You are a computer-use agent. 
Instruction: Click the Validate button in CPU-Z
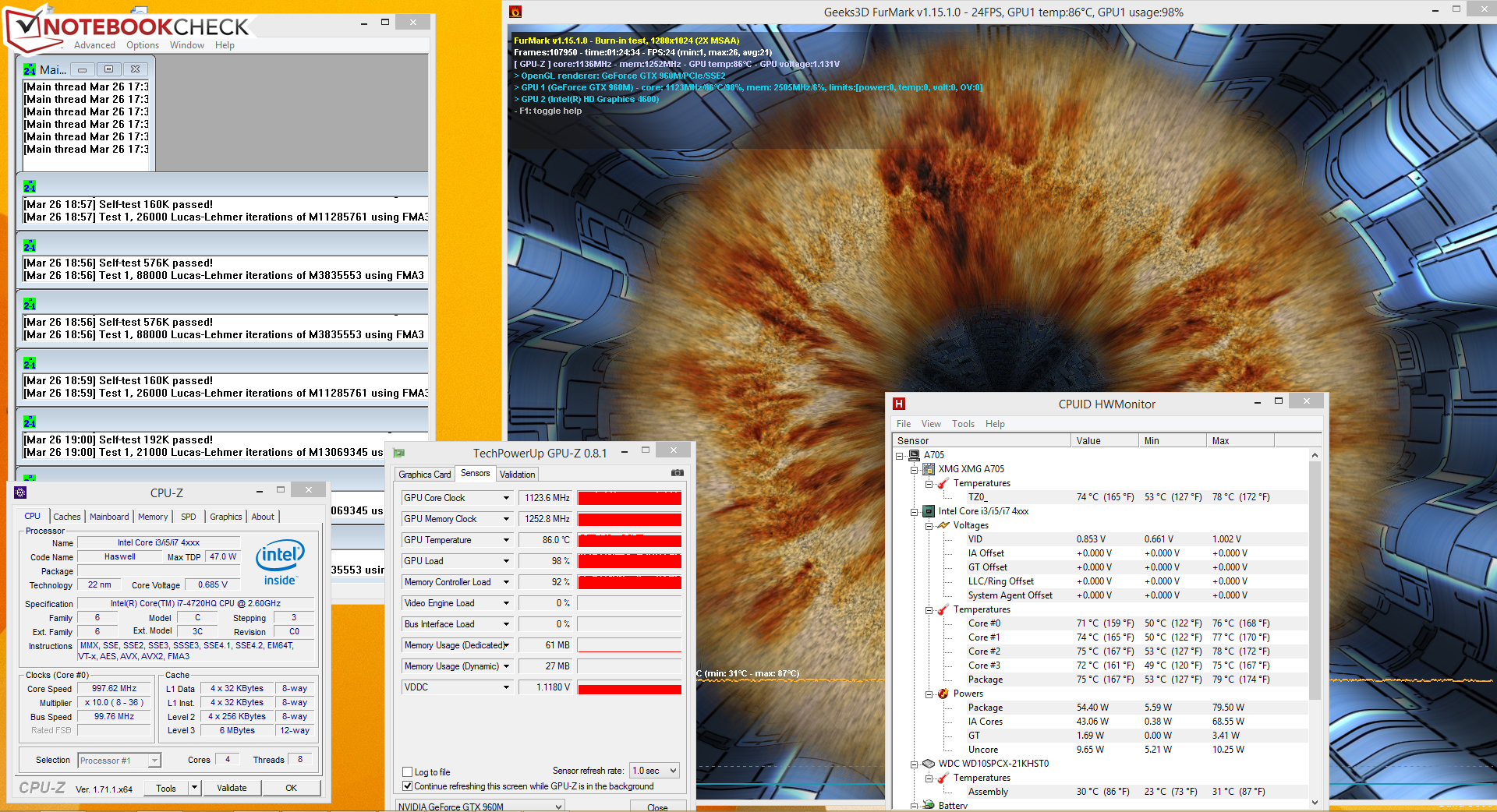click(232, 788)
